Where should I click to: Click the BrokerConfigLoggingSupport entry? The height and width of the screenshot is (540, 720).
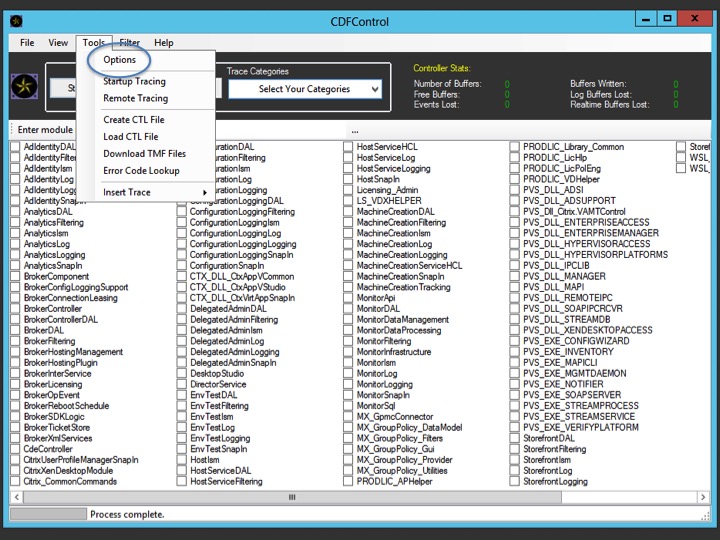click(76, 287)
